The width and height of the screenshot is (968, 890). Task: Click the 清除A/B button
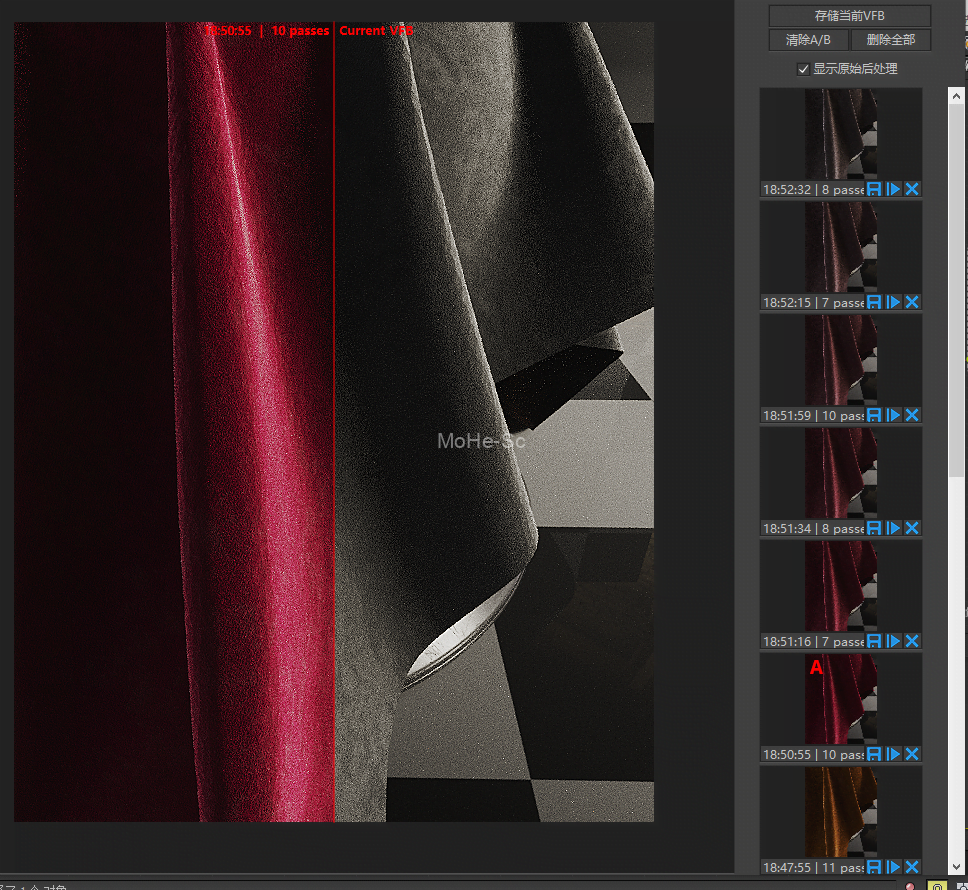coord(808,40)
